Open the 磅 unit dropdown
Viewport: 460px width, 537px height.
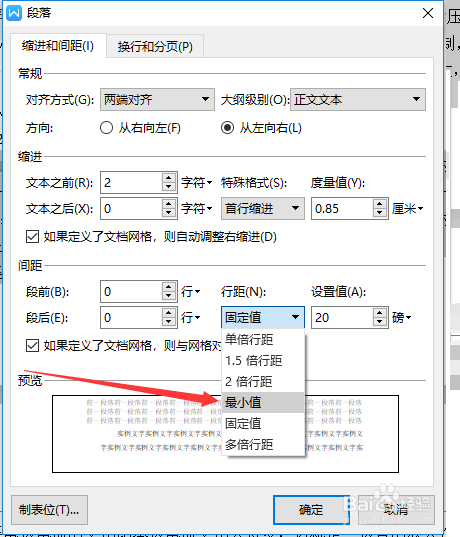401,317
